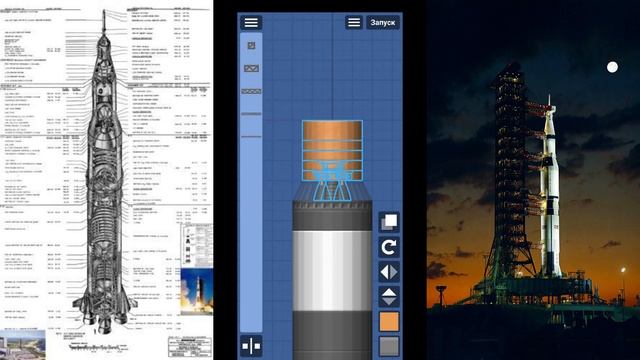Open the hamburger menu beside Запуск
Viewport: 640px width, 360px height.
point(354,22)
